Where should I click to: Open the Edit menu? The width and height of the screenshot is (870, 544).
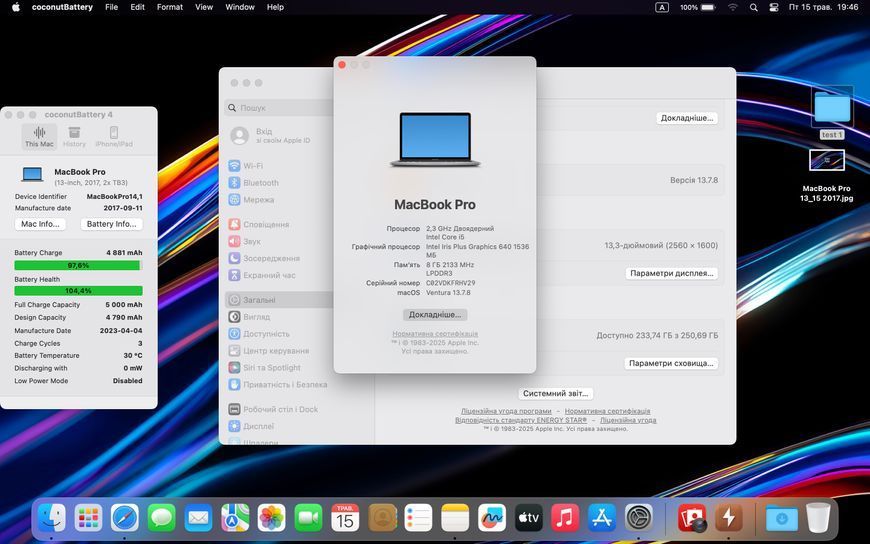pyautogui.click(x=137, y=7)
